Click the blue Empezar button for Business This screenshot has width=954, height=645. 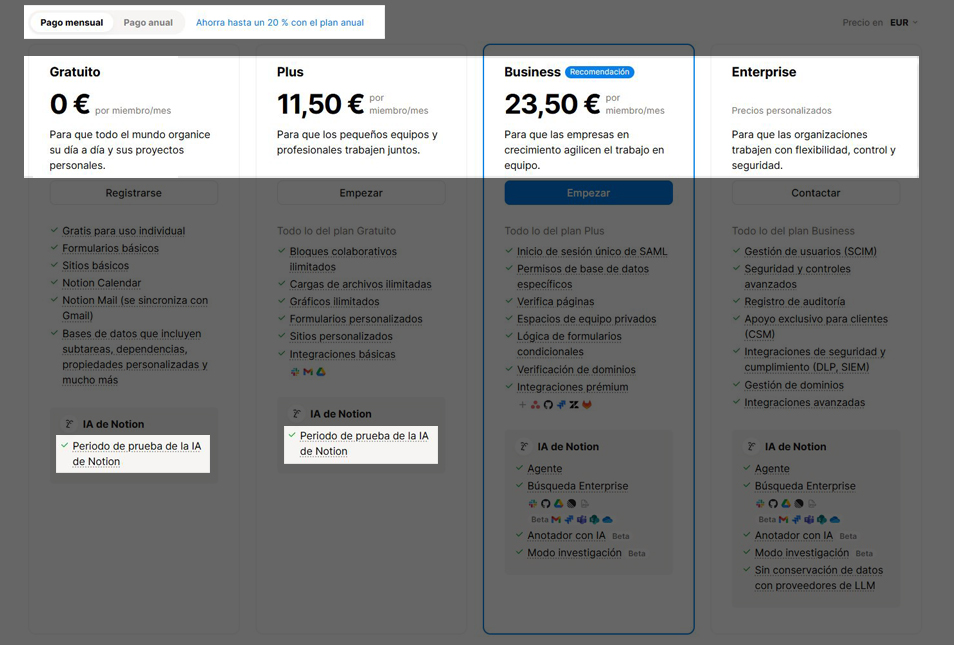pyautogui.click(x=588, y=193)
